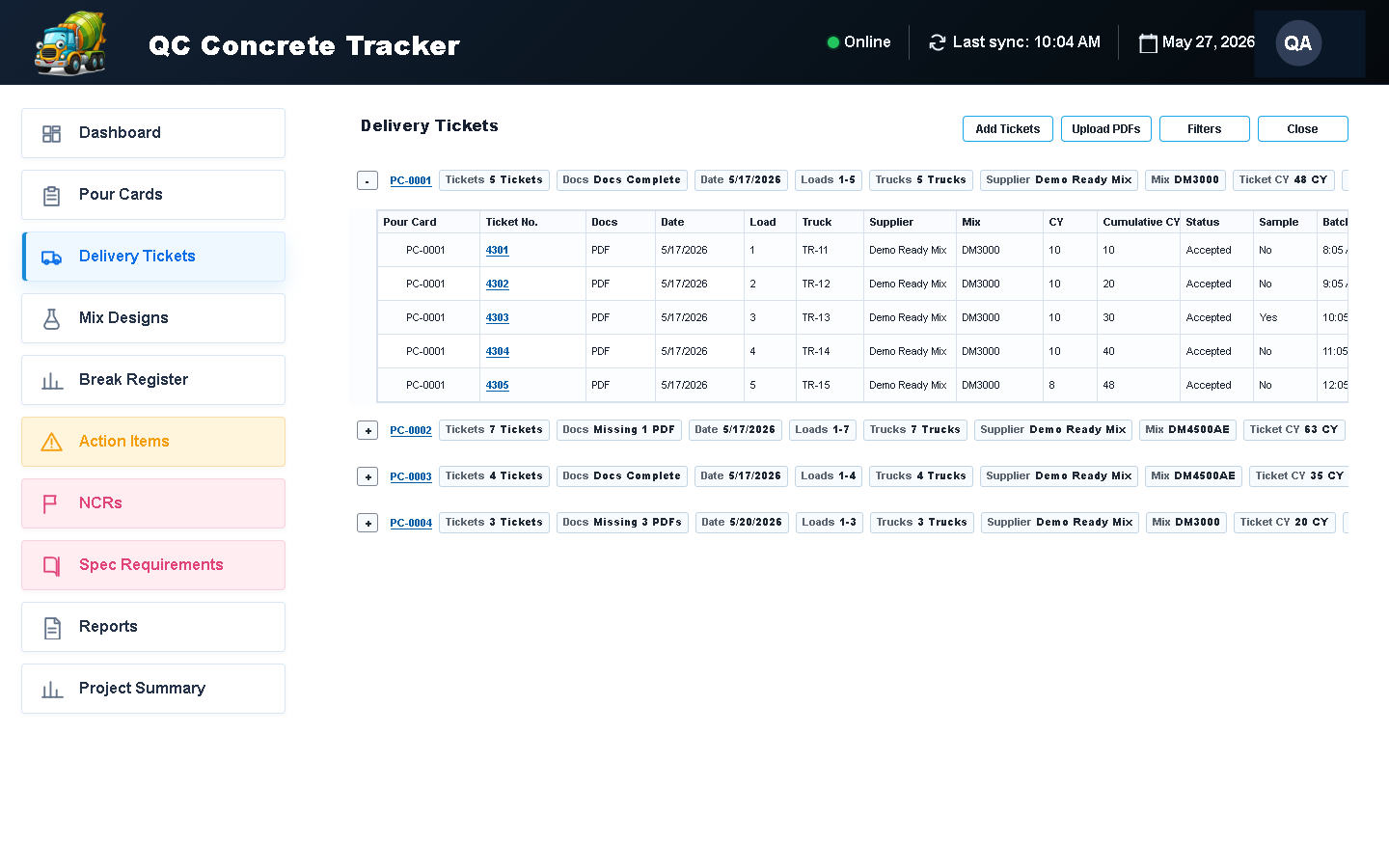Open pour card link PC-0003
This screenshot has height=868, width=1389.
tap(411, 476)
